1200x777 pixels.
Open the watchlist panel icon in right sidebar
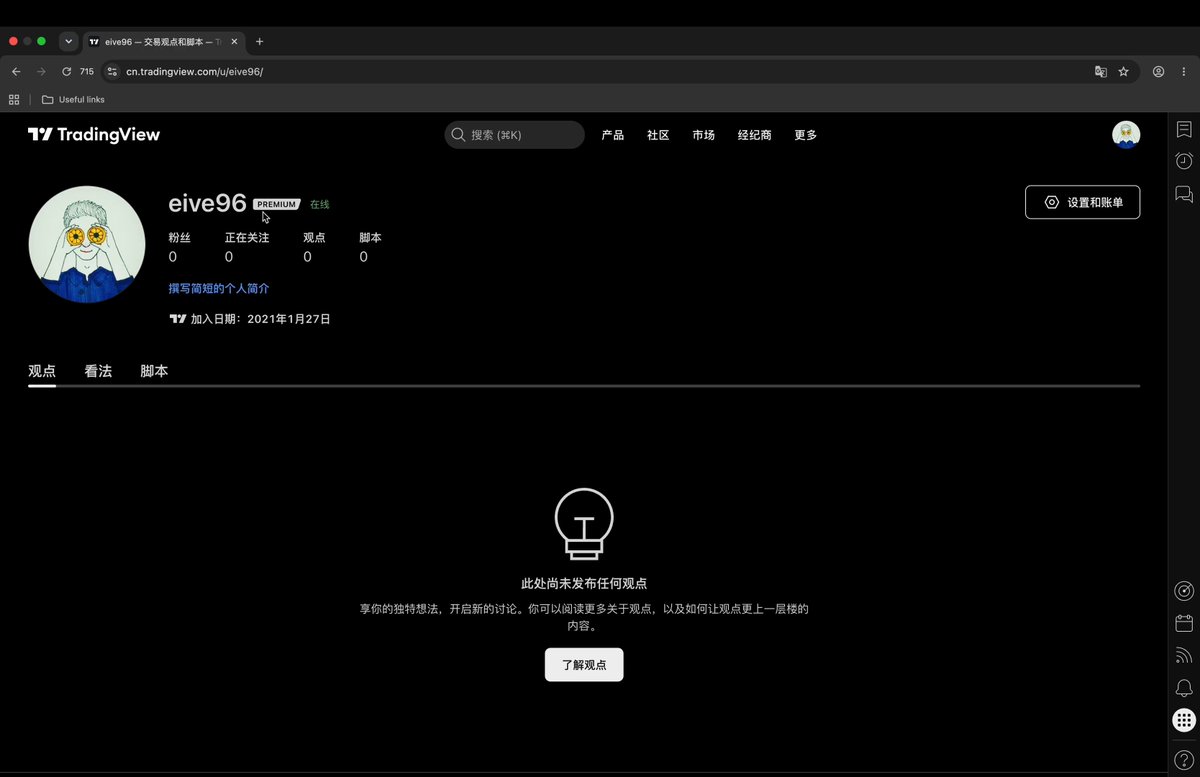click(1184, 130)
